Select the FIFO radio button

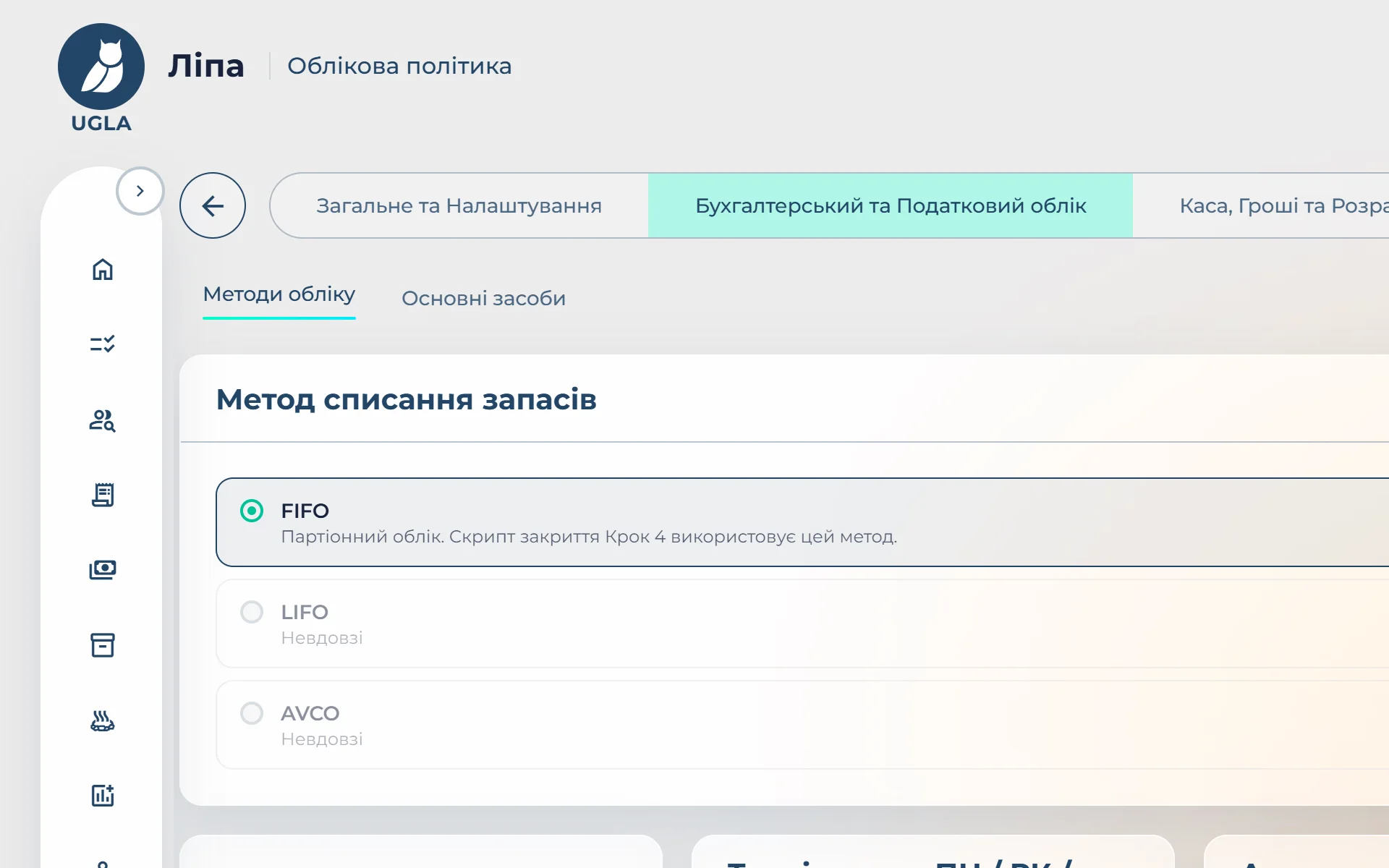tap(252, 511)
